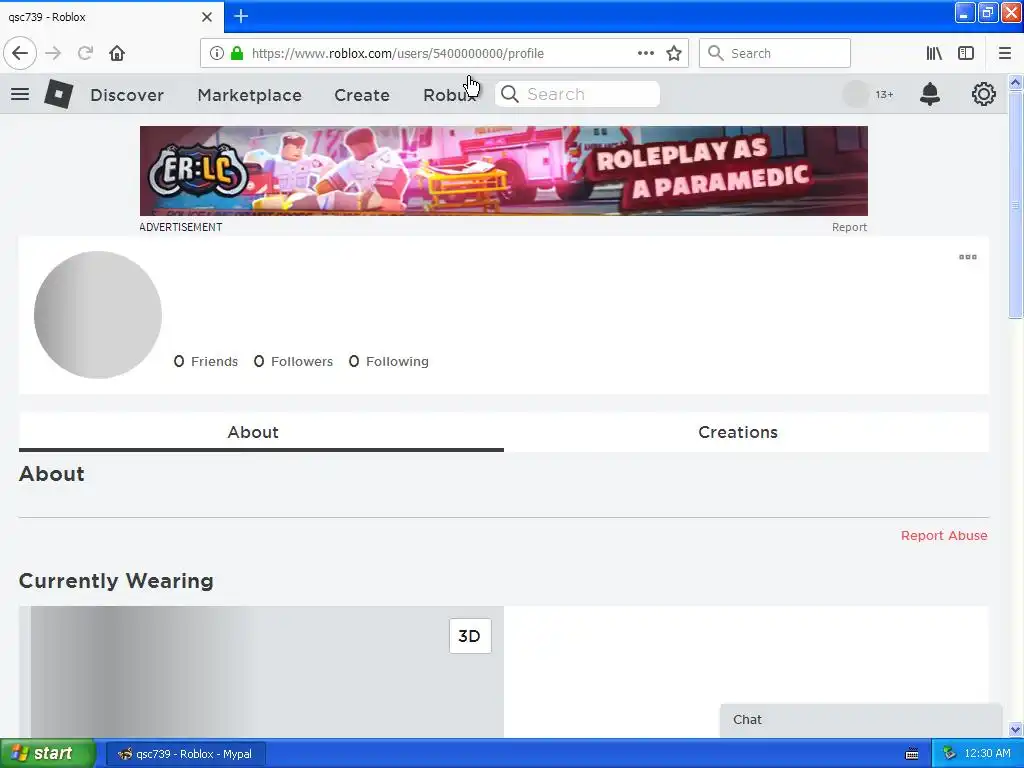Click the network tray icon by the clock
1024x768 pixels.
point(949,754)
